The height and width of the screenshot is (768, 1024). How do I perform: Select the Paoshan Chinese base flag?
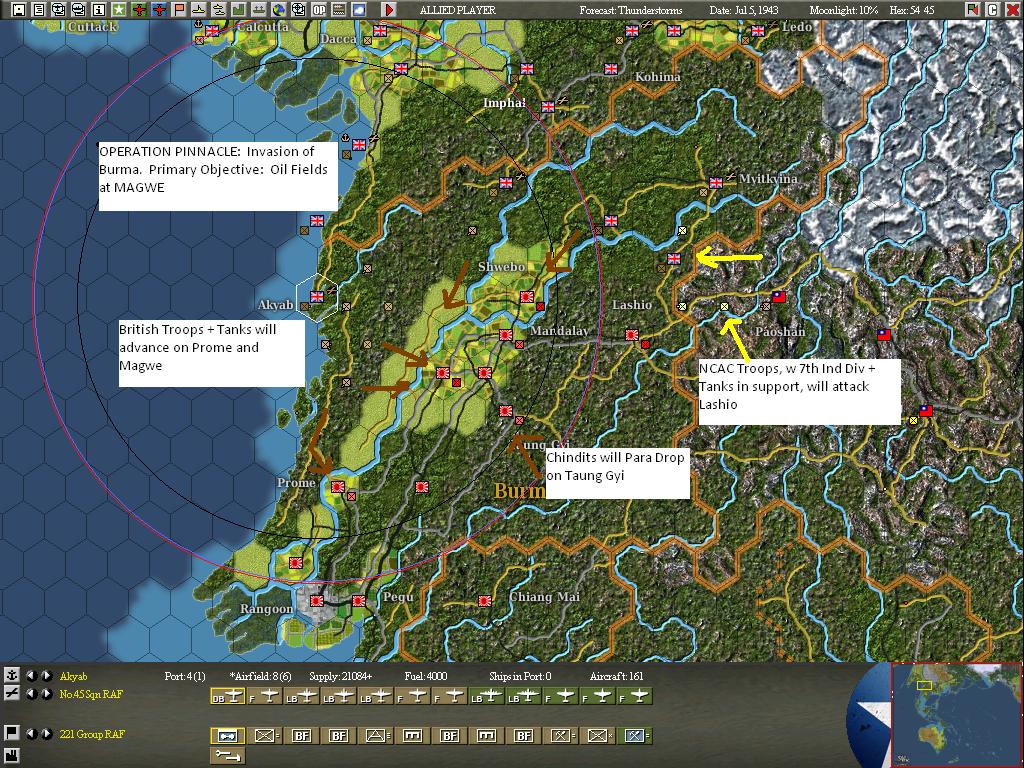click(778, 296)
